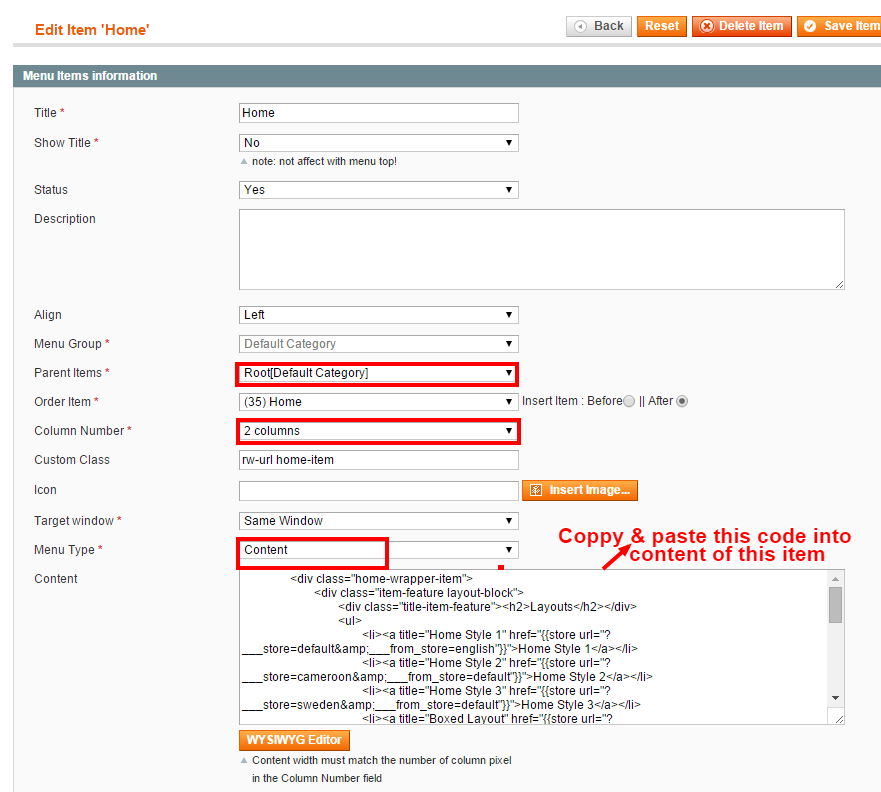Click the Content width note text

click(382, 769)
